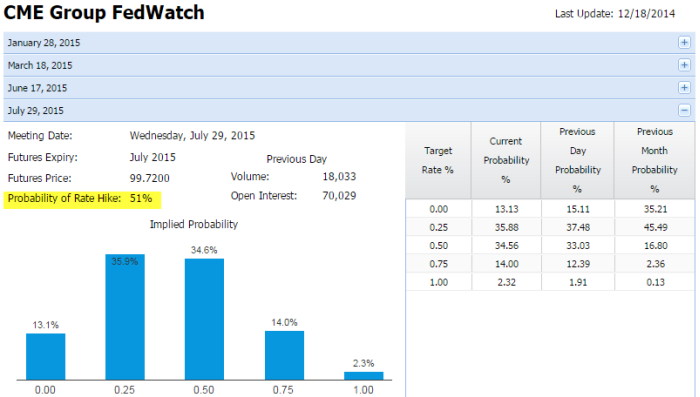Click the 0.50 x-axis label in chart
This screenshot has height=397, width=700.
(x=204, y=390)
